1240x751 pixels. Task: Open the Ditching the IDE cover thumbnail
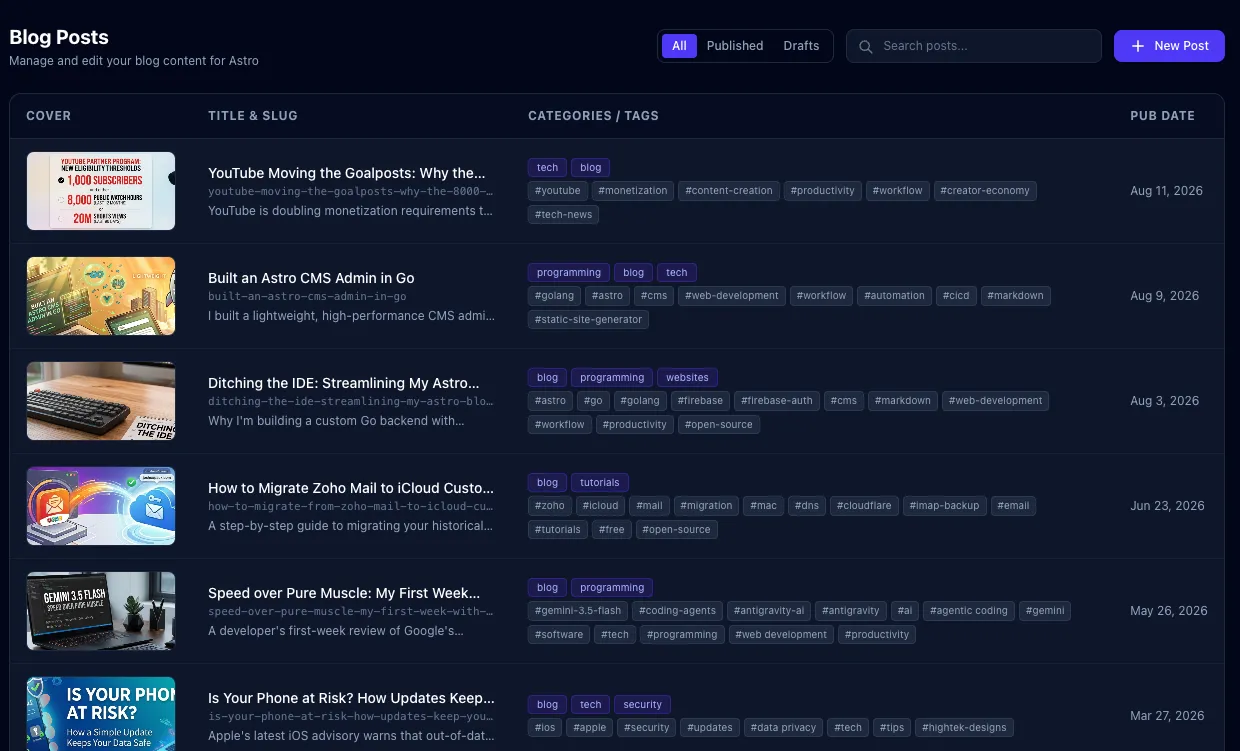[101, 401]
